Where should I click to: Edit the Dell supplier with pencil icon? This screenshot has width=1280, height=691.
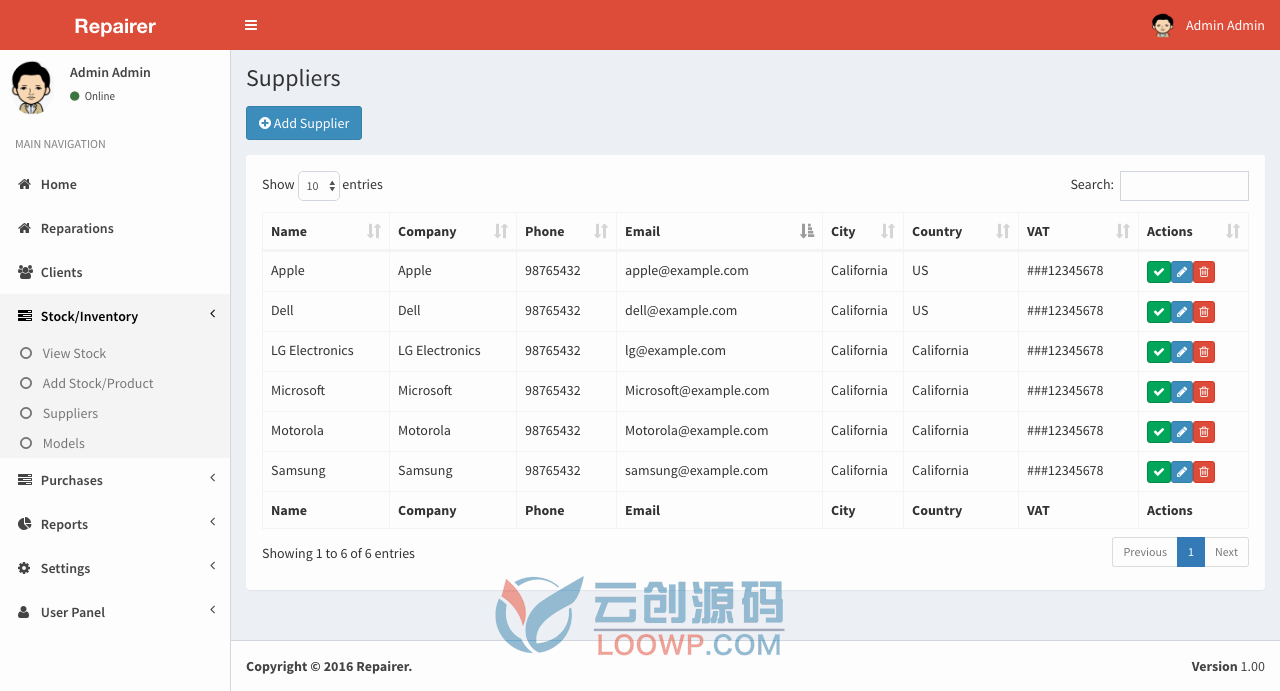pos(1182,312)
